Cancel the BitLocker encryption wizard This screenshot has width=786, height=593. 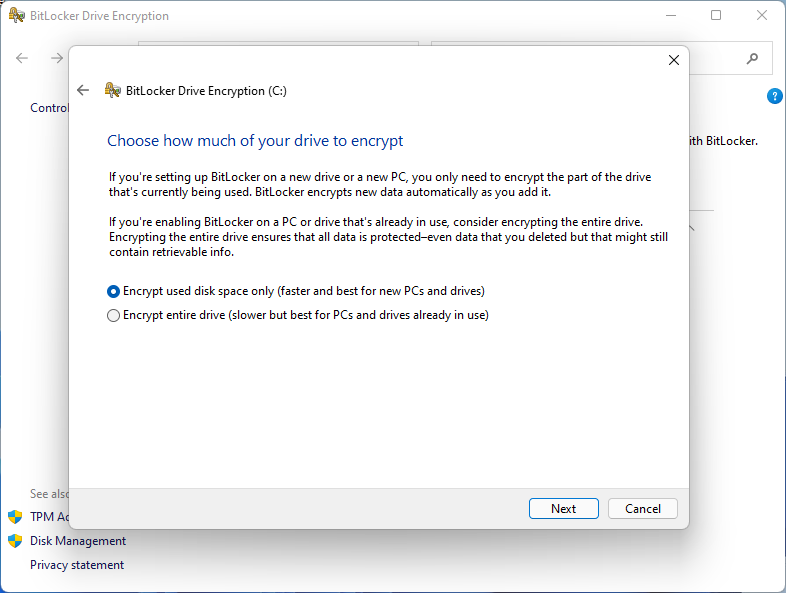[642, 508]
